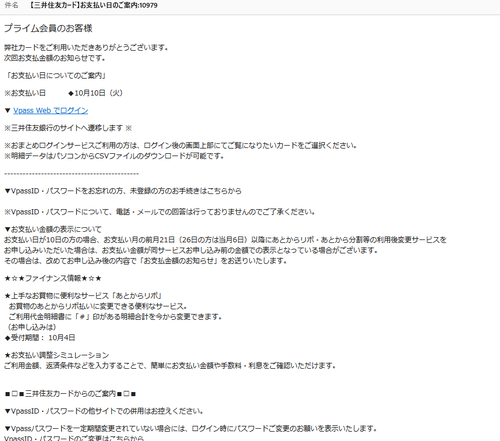The height and width of the screenshot is (441, 500).
Task: Click the line ご利用代金明細書に「＃」印がある明細合計
Action: (115, 316)
